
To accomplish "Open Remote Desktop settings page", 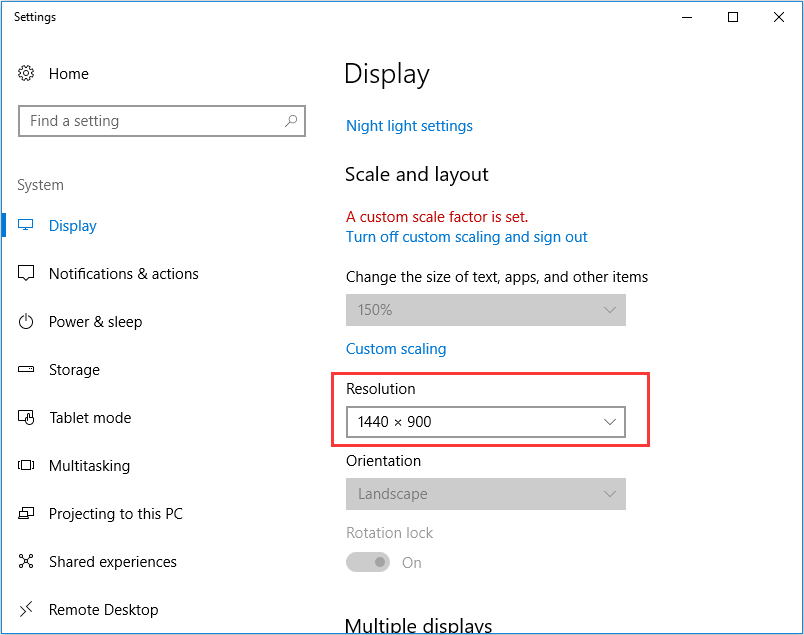I will point(104,609).
